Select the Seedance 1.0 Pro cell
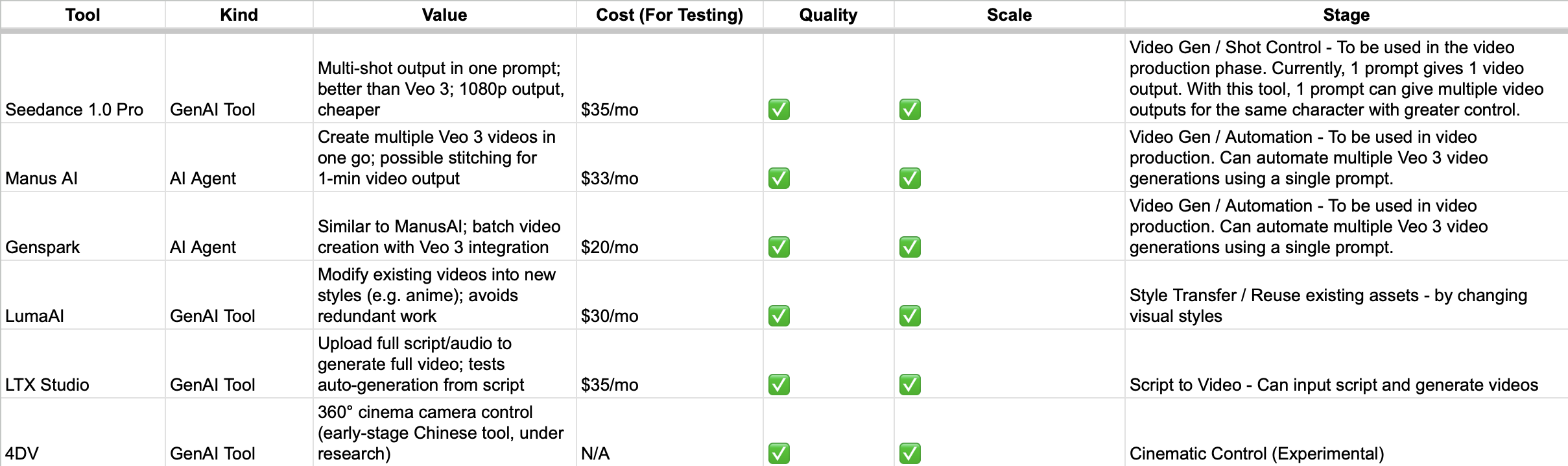The height and width of the screenshot is (466, 1568). [75, 110]
